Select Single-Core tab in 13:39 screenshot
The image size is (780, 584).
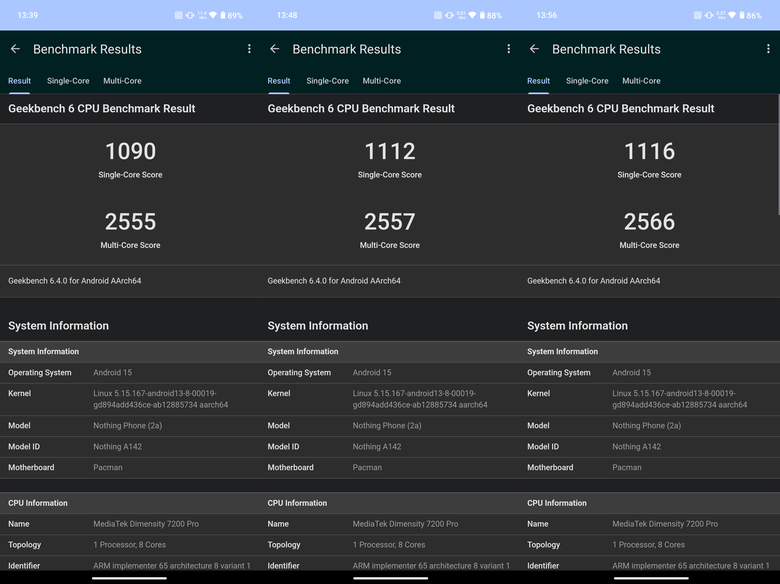click(x=68, y=81)
